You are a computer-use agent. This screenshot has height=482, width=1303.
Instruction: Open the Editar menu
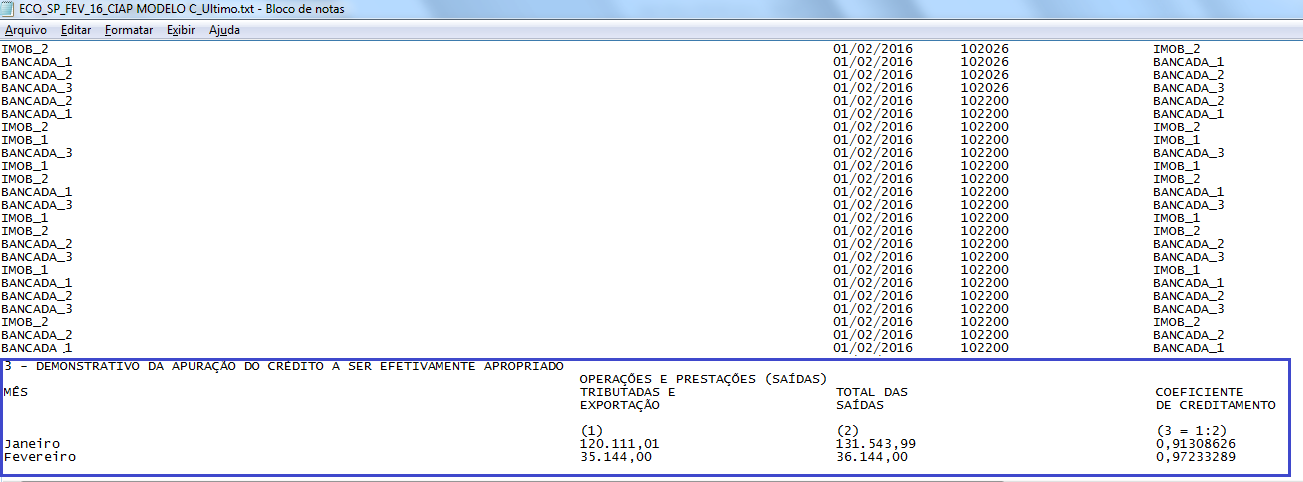point(76,30)
